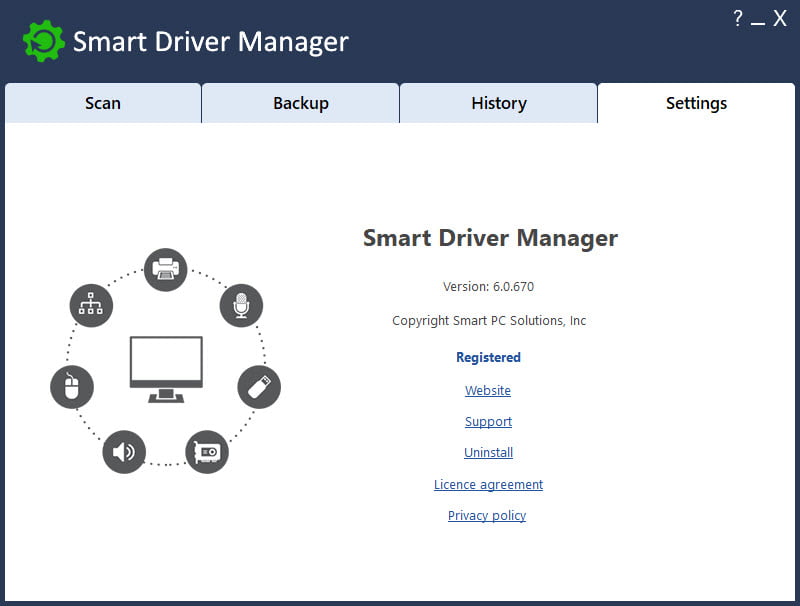Select the Settings tab
The width and height of the screenshot is (800, 606).
pos(696,103)
